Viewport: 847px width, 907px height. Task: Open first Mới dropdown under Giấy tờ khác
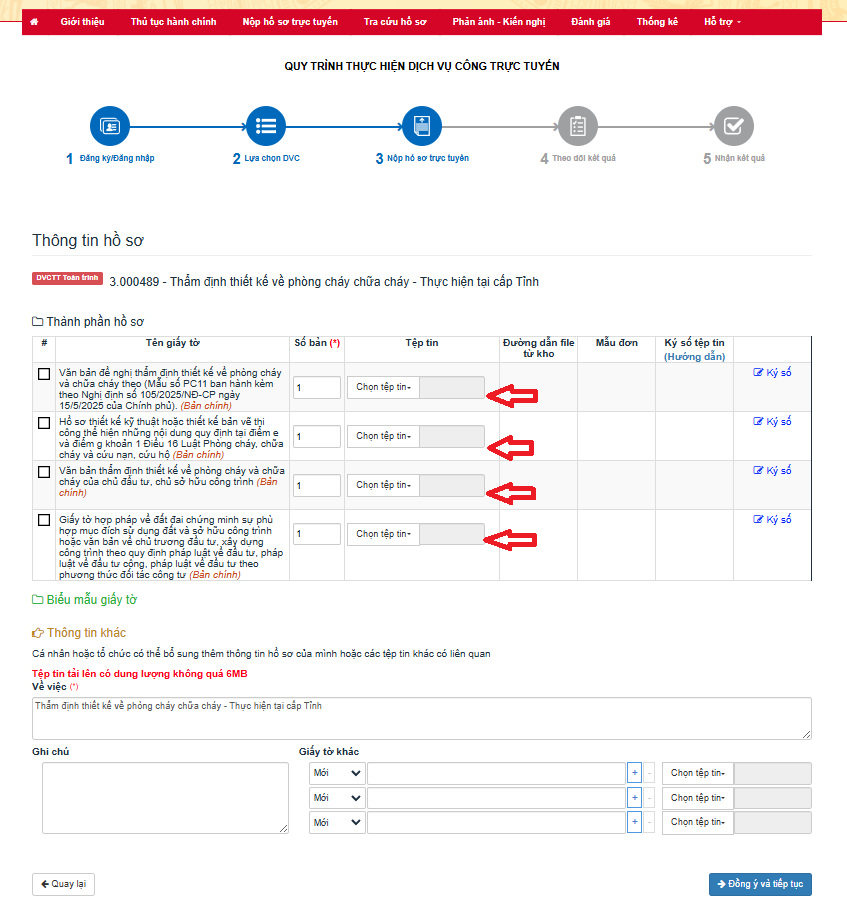pyautogui.click(x=337, y=773)
